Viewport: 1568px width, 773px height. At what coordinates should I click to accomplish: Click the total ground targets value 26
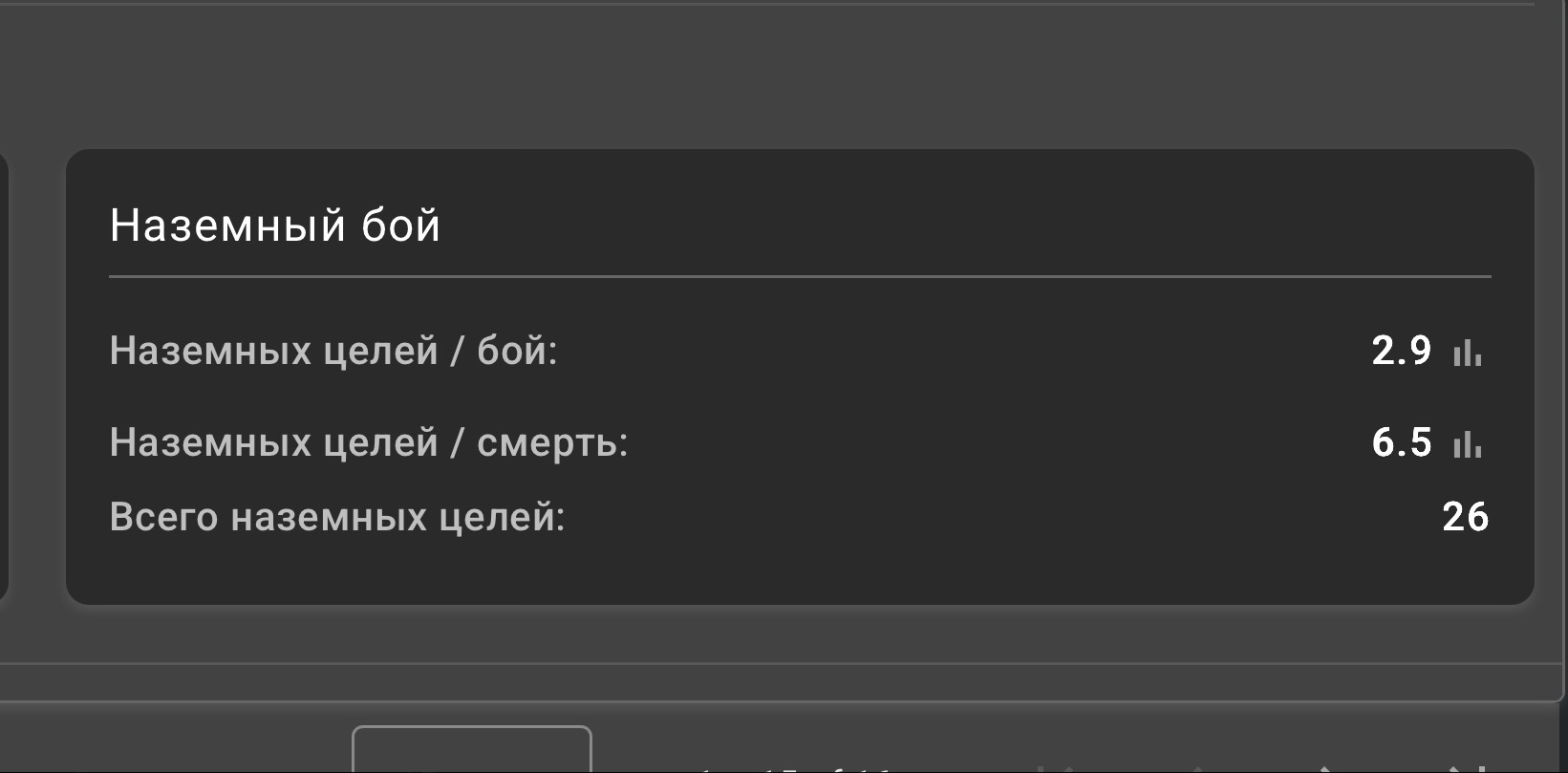tap(1465, 517)
